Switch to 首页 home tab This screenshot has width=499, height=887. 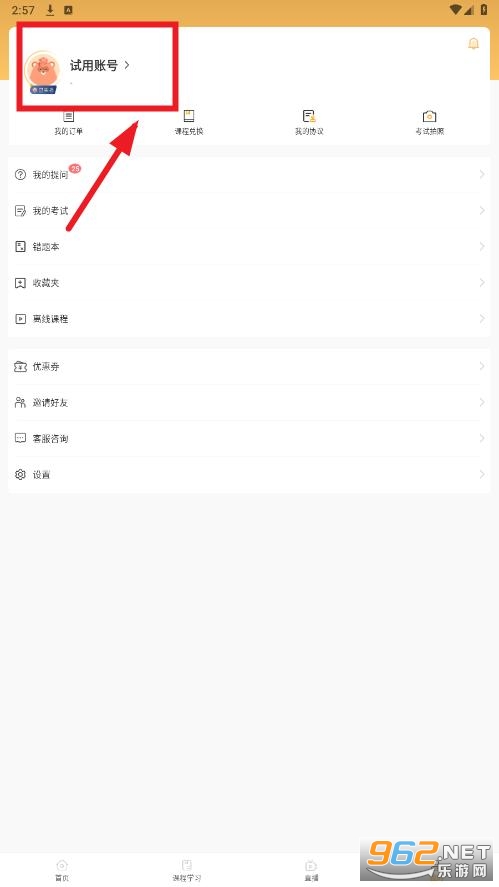(x=62, y=870)
